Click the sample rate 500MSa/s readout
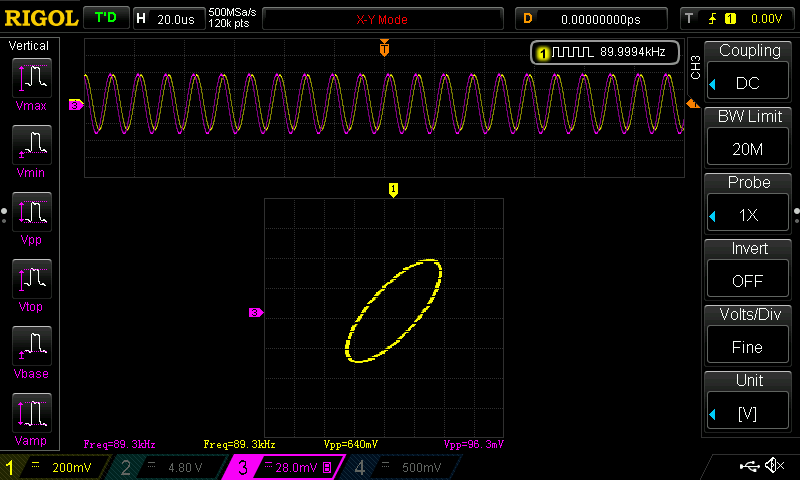800x480 pixels. click(232, 12)
